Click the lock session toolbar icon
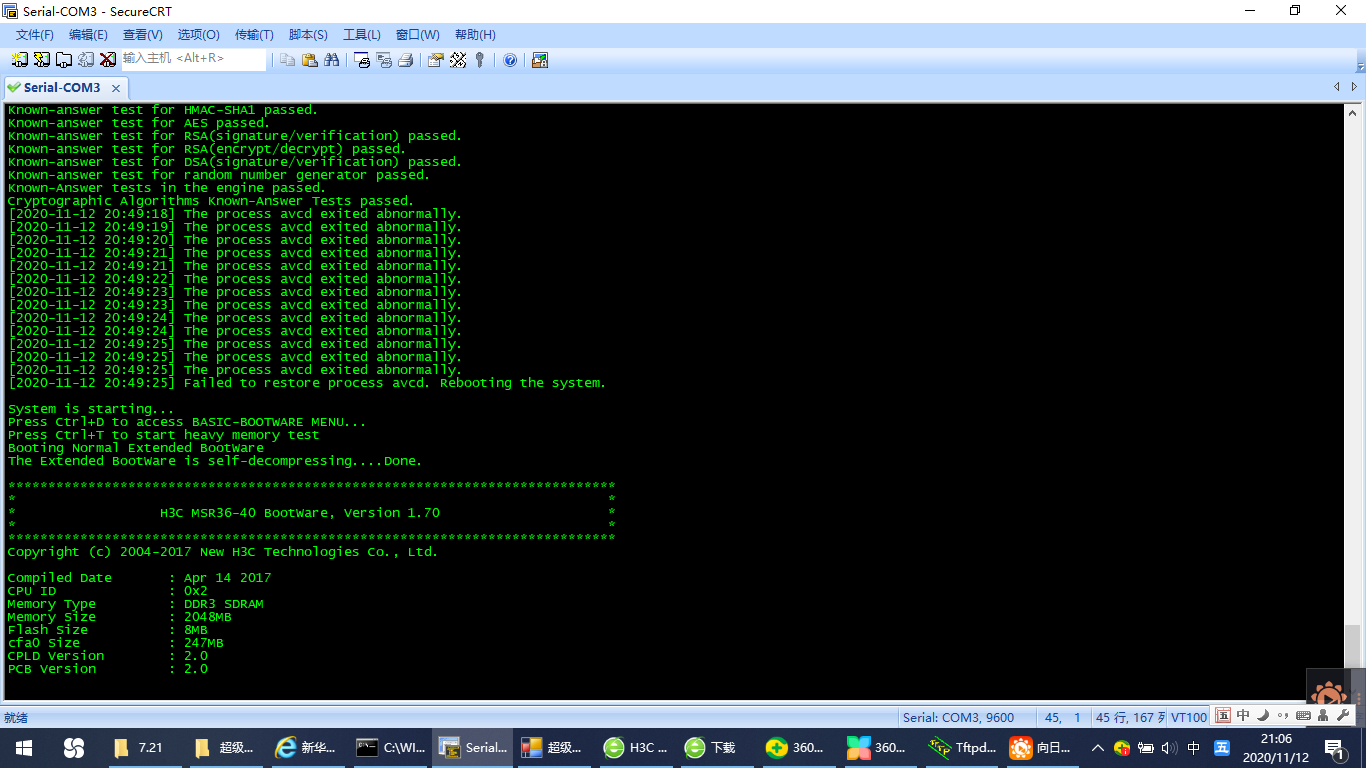Screen dimensions: 1366x768 pos(540,60)
